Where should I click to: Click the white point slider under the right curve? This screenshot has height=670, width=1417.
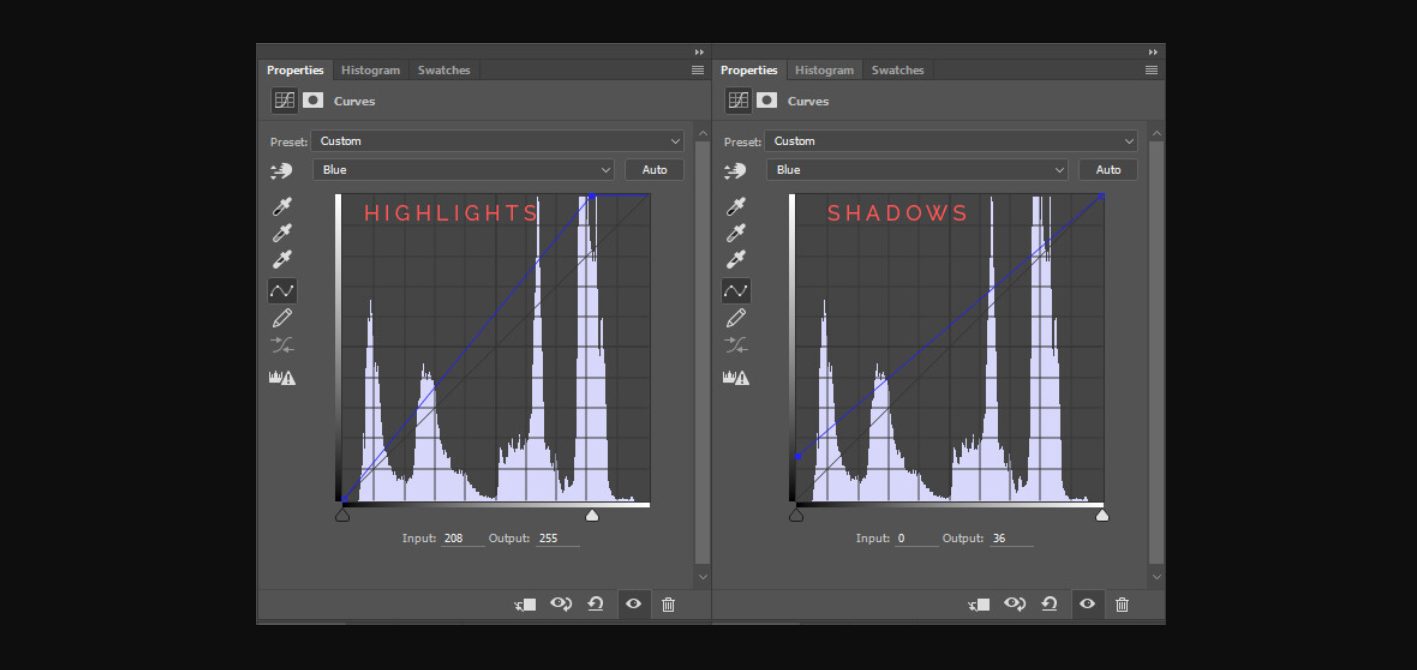pyautogui.click(x=1102, y=515)
